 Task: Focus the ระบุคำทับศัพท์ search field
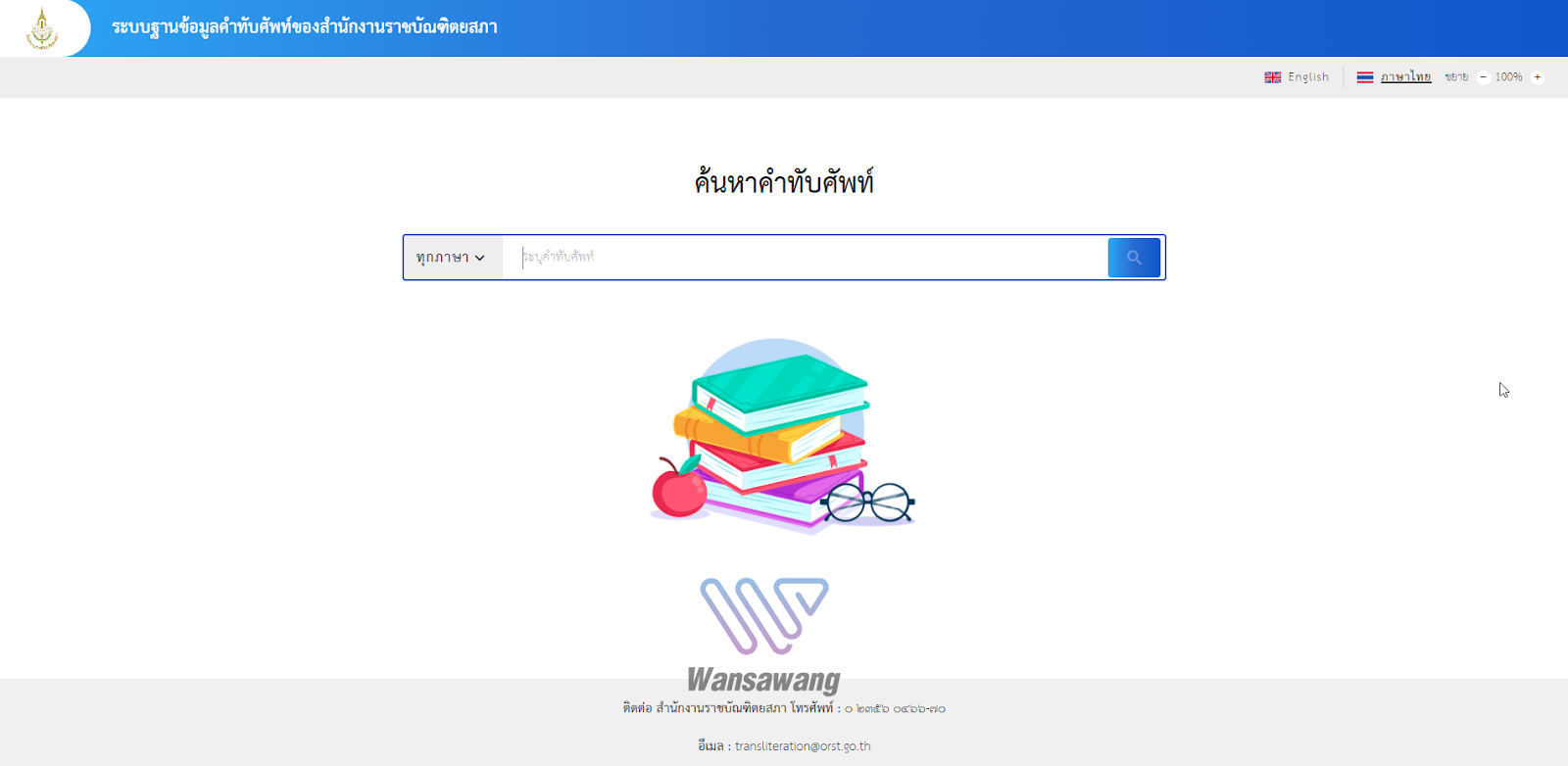[x=805, y=258]
